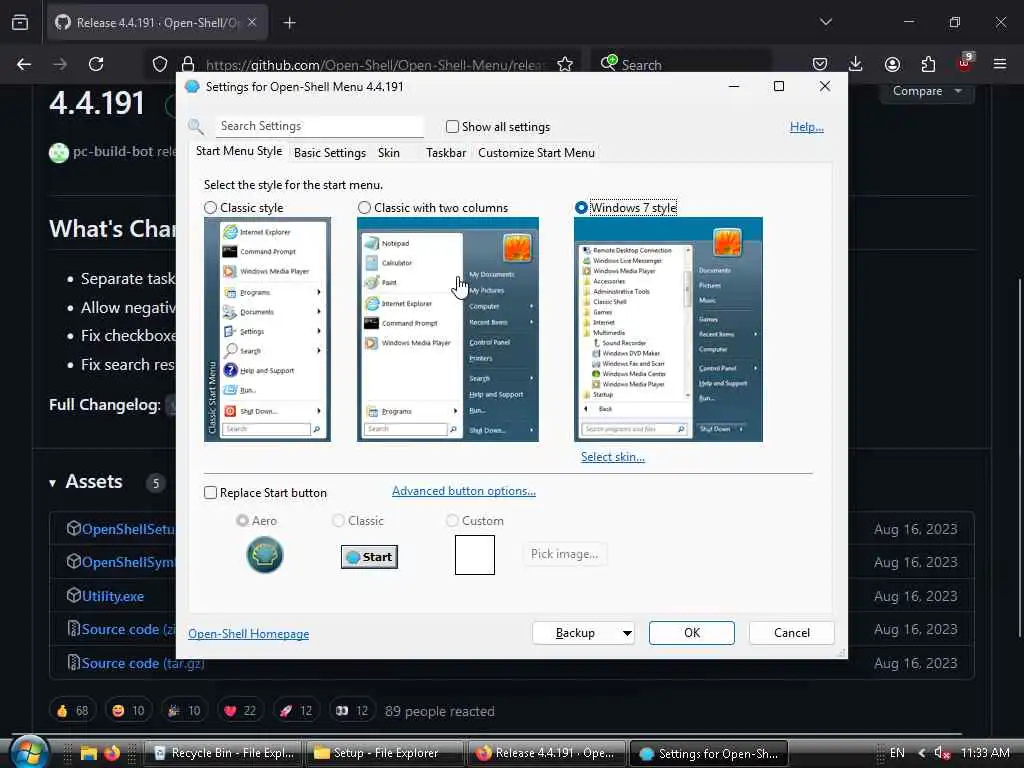Choose the Aero button radio option
This screenshot has width=1024, height=768.
[x=242, y=520]
